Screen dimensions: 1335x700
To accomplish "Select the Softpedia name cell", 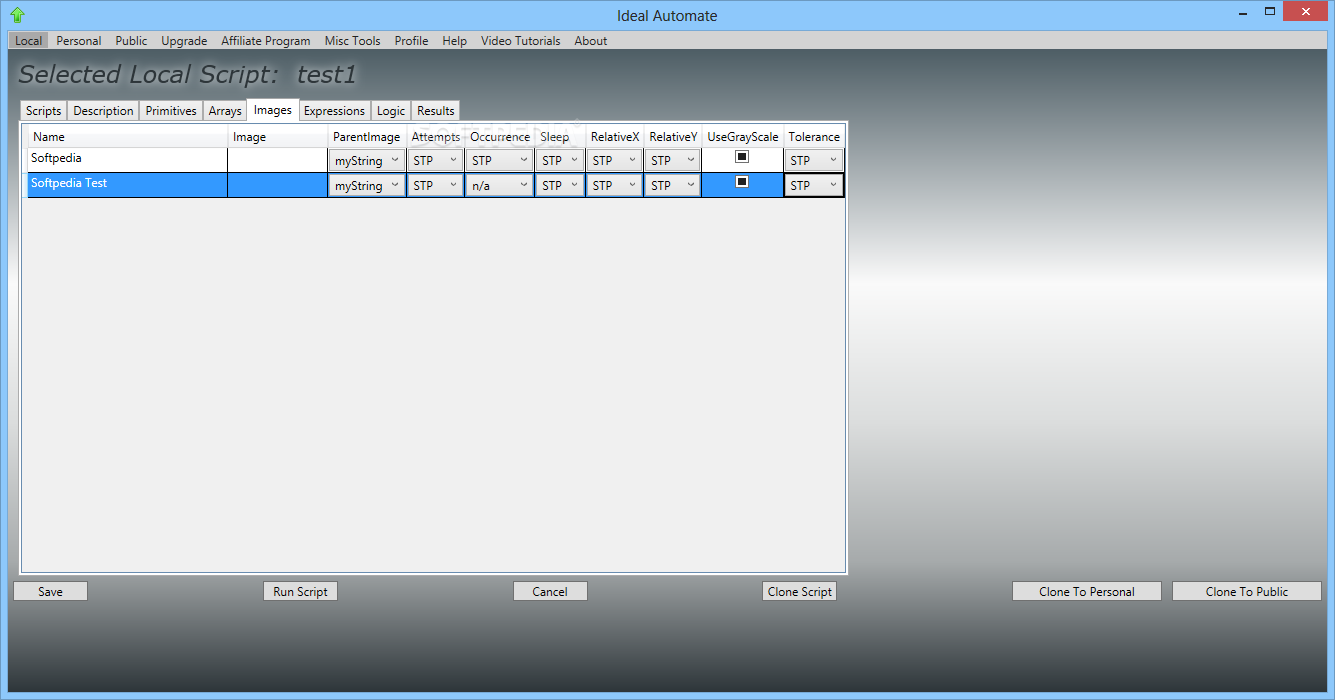I will click(x=127, y=160).
